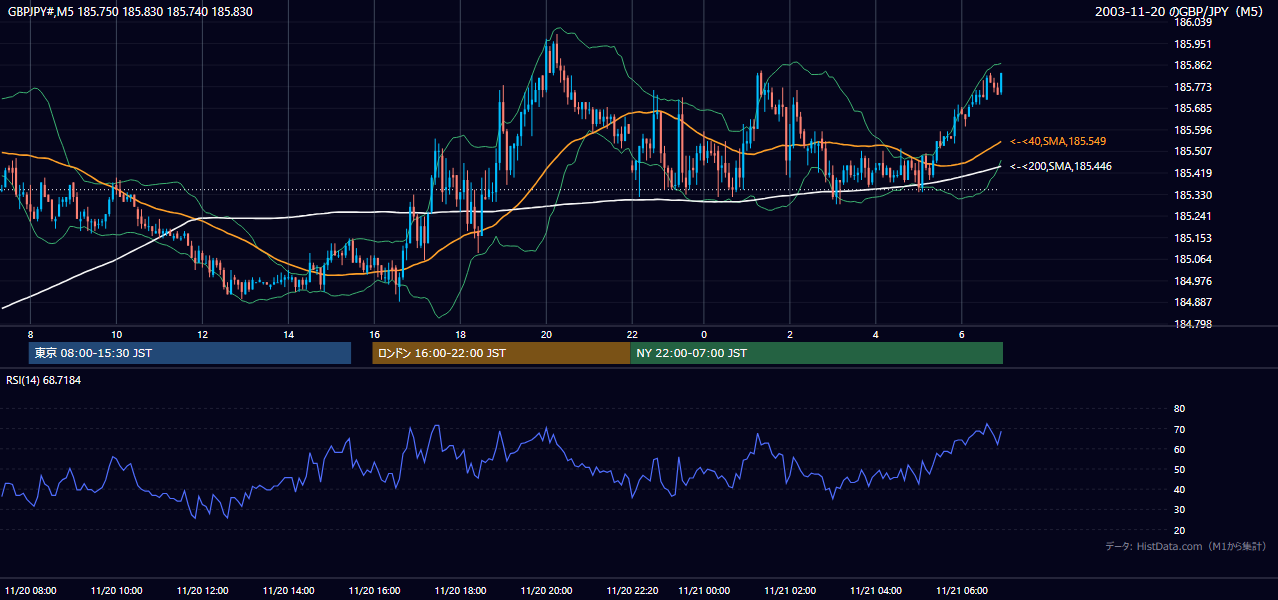The height and width of the screenshot is (600, 1278).
Task: Click price level 185.596 on axis
Action: point(1193,130)
